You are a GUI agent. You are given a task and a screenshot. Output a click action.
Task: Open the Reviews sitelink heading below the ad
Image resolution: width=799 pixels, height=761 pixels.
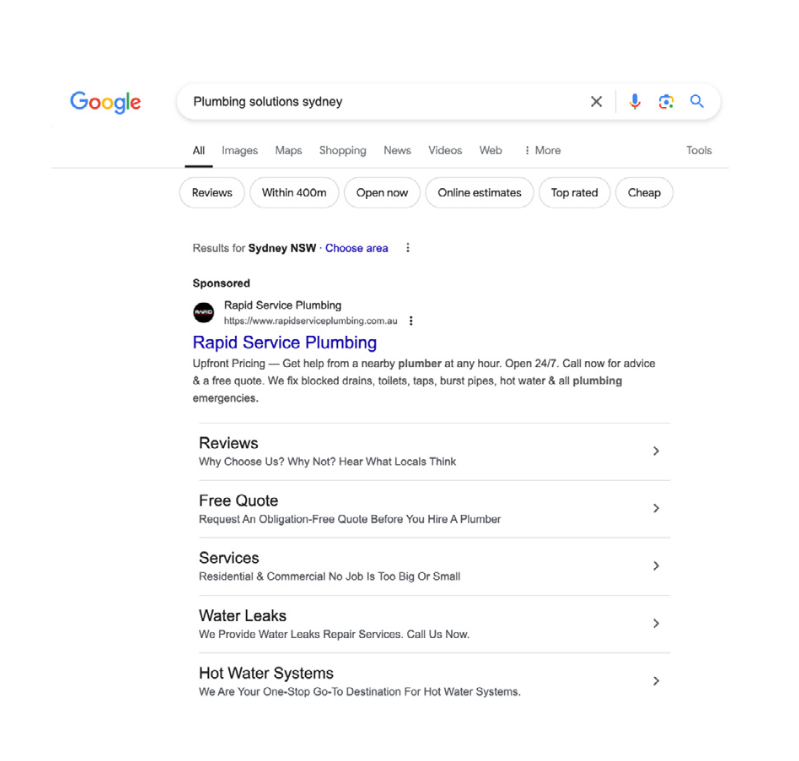228,443
